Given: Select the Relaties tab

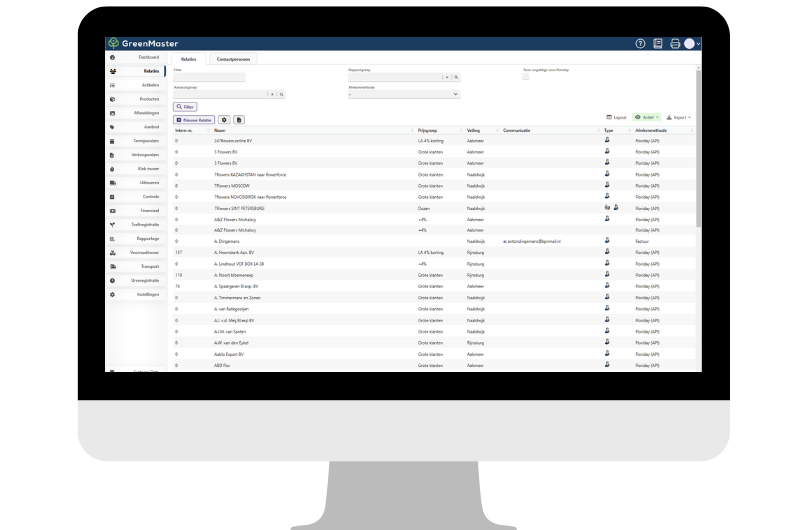Looking at the screenshot, I should tap(188, 59).
